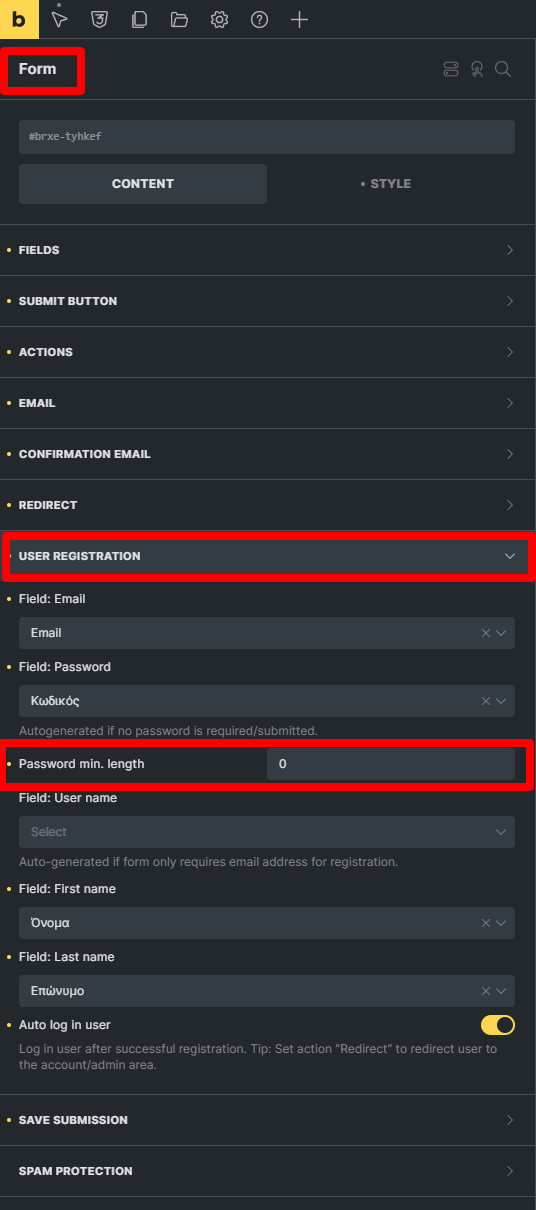Expand the Fields section
This screenshot has width=536, height=1210.
(267, 250)
